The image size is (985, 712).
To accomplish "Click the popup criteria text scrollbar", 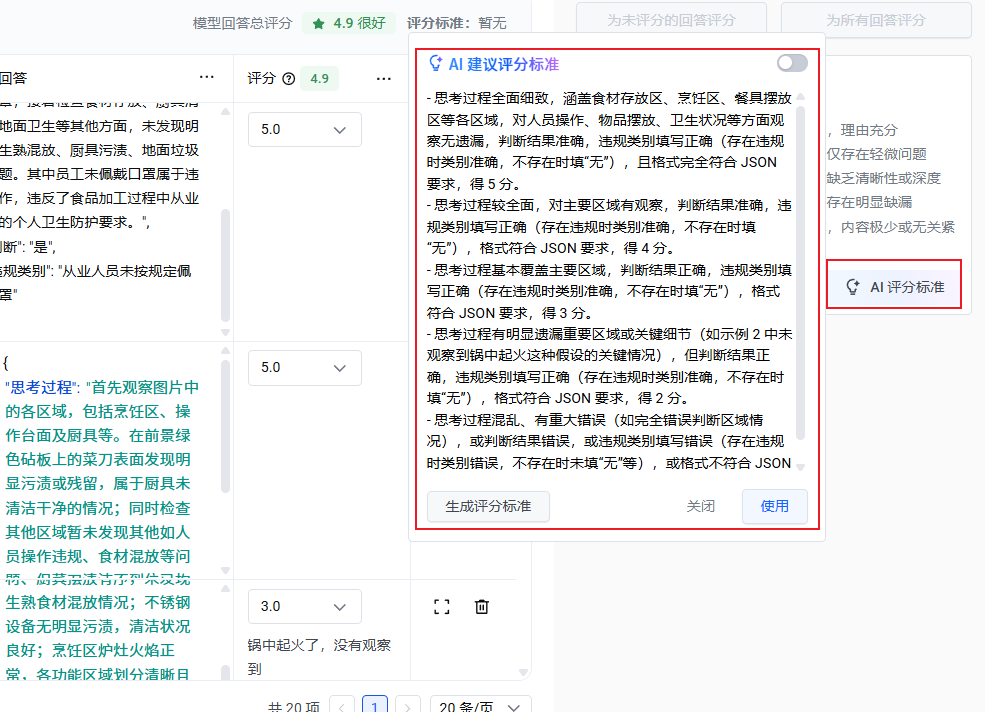I will pos(800,273).
